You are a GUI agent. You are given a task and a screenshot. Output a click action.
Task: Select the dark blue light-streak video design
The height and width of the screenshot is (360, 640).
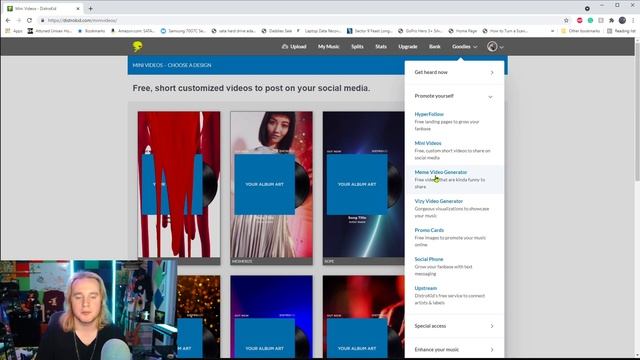click(363, 188)
